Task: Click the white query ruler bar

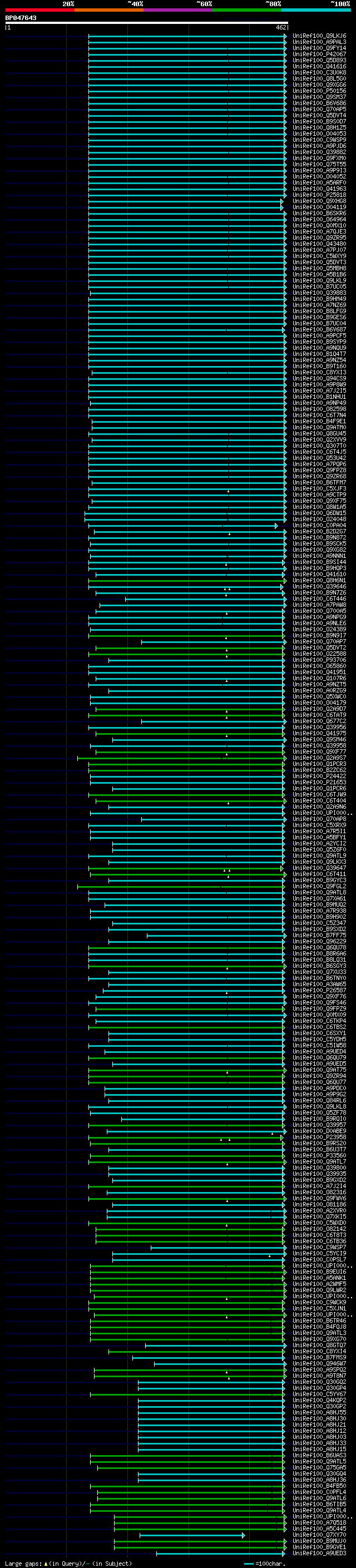Action: point(146,23)
